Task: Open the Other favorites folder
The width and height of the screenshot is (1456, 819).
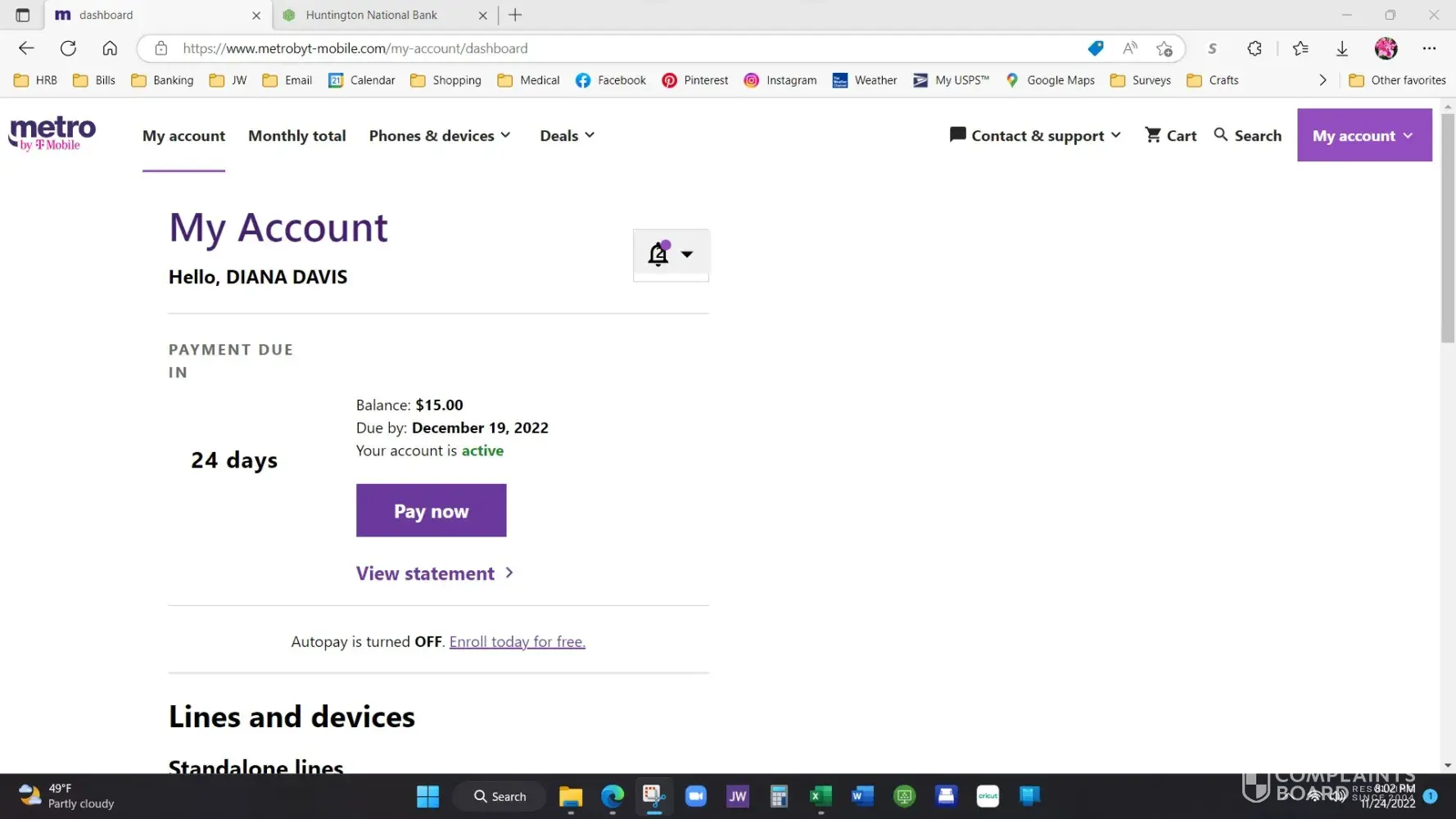Action: click(x=1397, y=80)
